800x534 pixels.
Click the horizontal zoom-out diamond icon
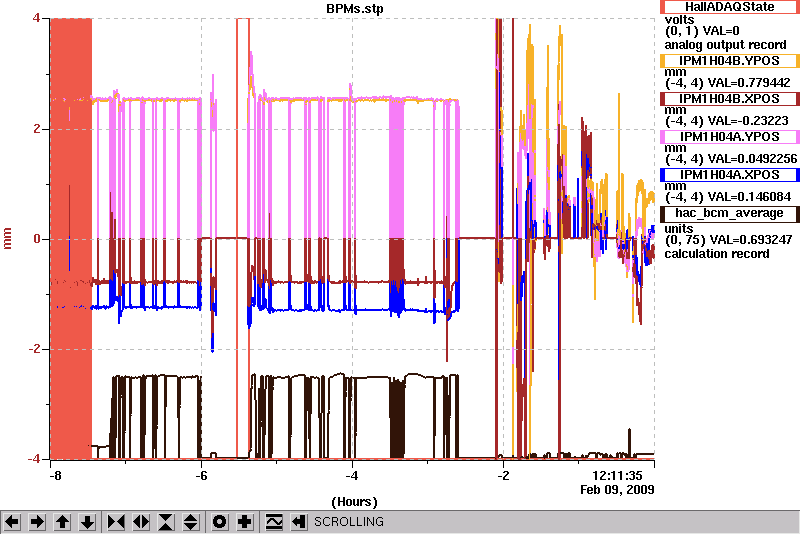click(x=141, y=522)
